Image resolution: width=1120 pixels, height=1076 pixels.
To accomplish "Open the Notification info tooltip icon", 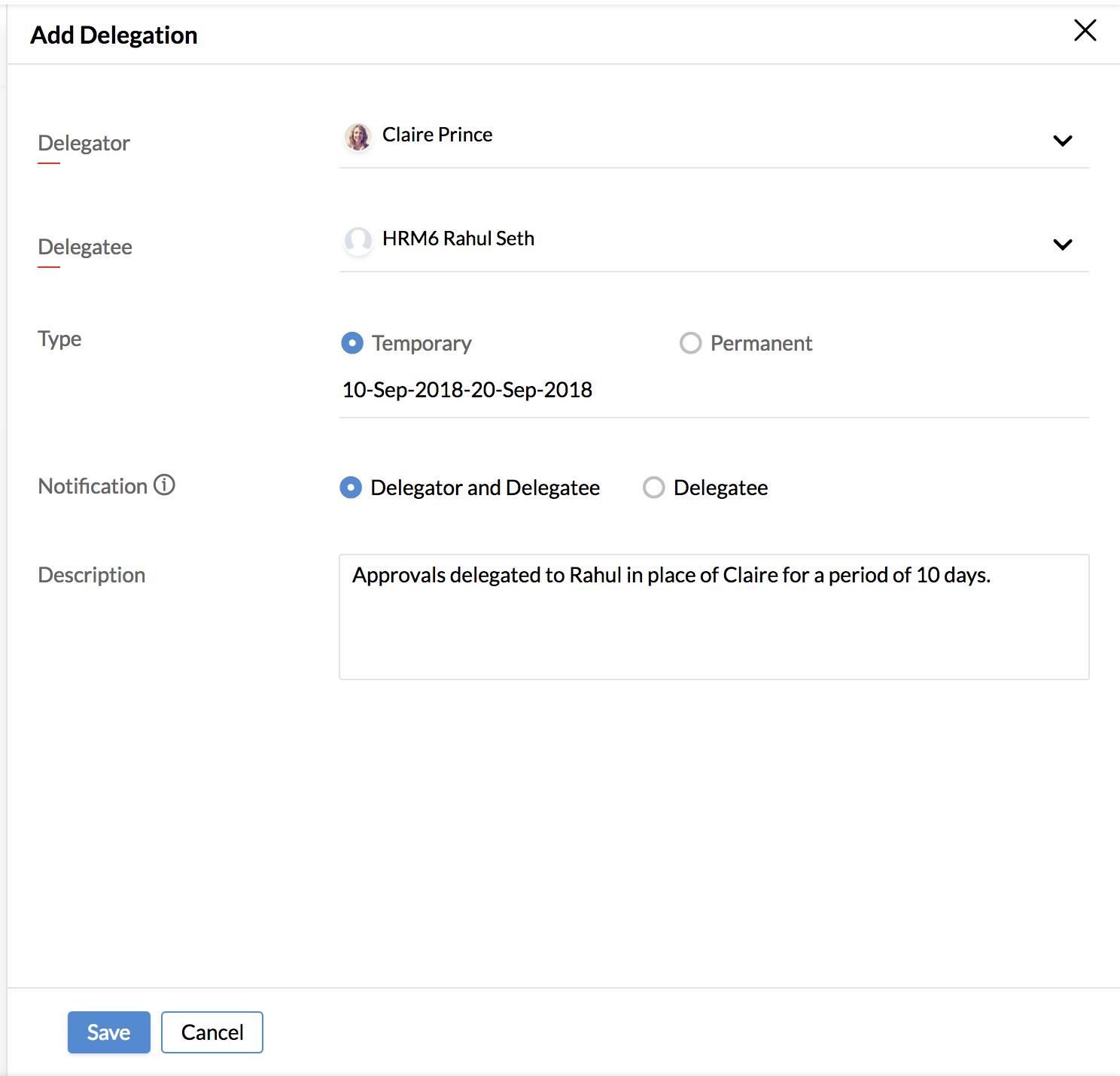I will (x=164, y=485).
